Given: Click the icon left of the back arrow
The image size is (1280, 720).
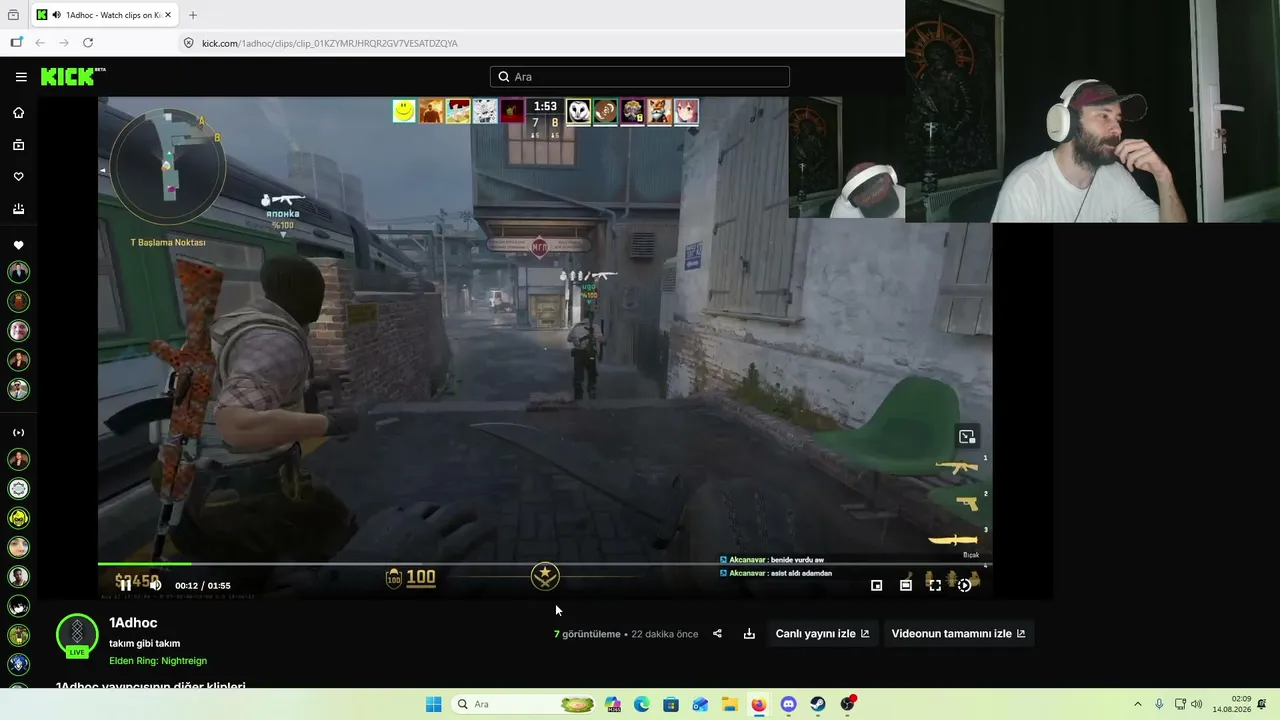Looking at the screenshot, I should click(x=16, y=43).
